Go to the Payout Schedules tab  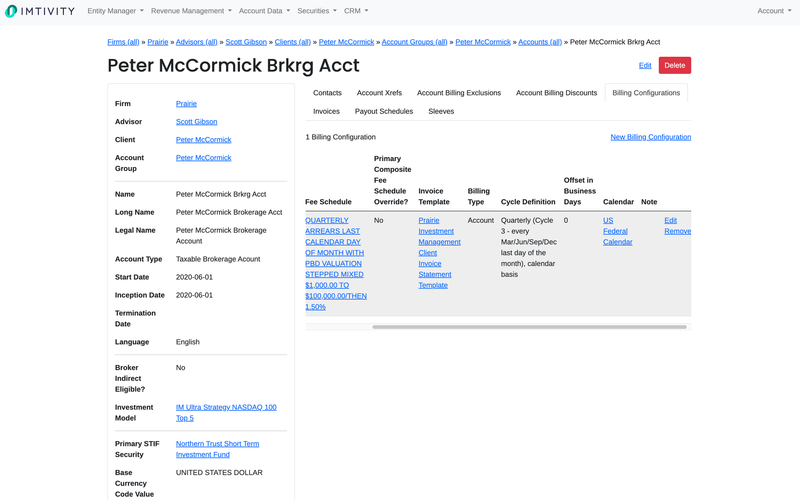(384, 112)
